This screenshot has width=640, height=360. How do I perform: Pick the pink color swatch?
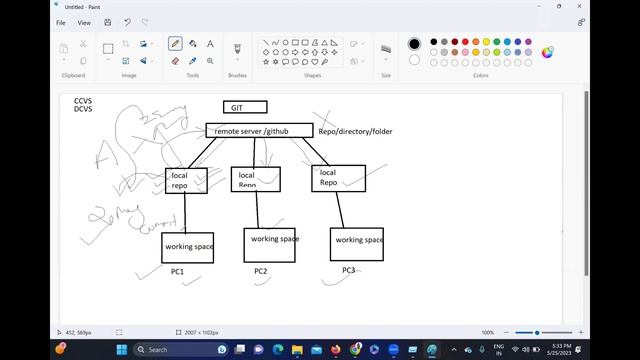(x=465, y=52)
